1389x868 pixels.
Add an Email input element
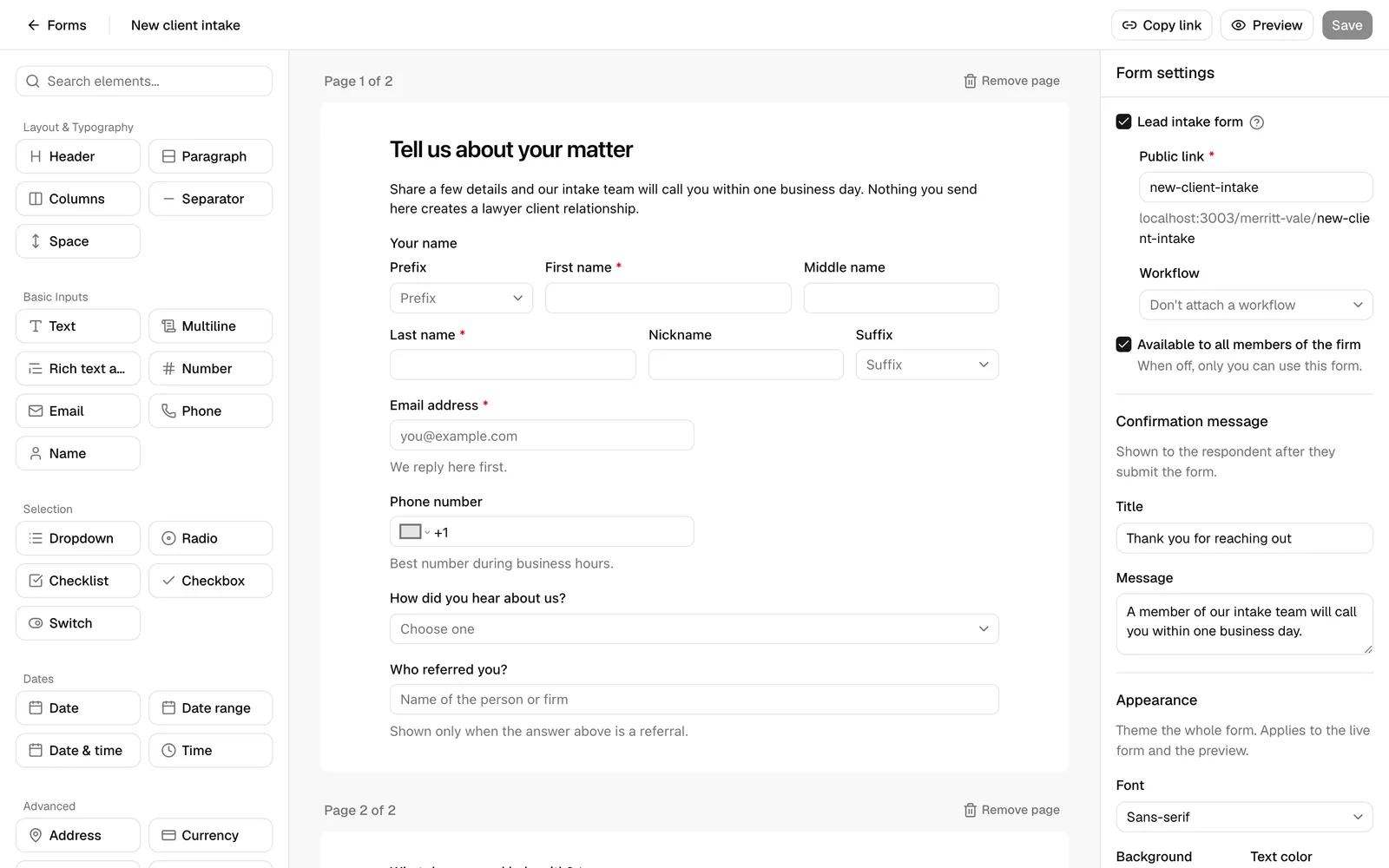[x=78, y=411]
